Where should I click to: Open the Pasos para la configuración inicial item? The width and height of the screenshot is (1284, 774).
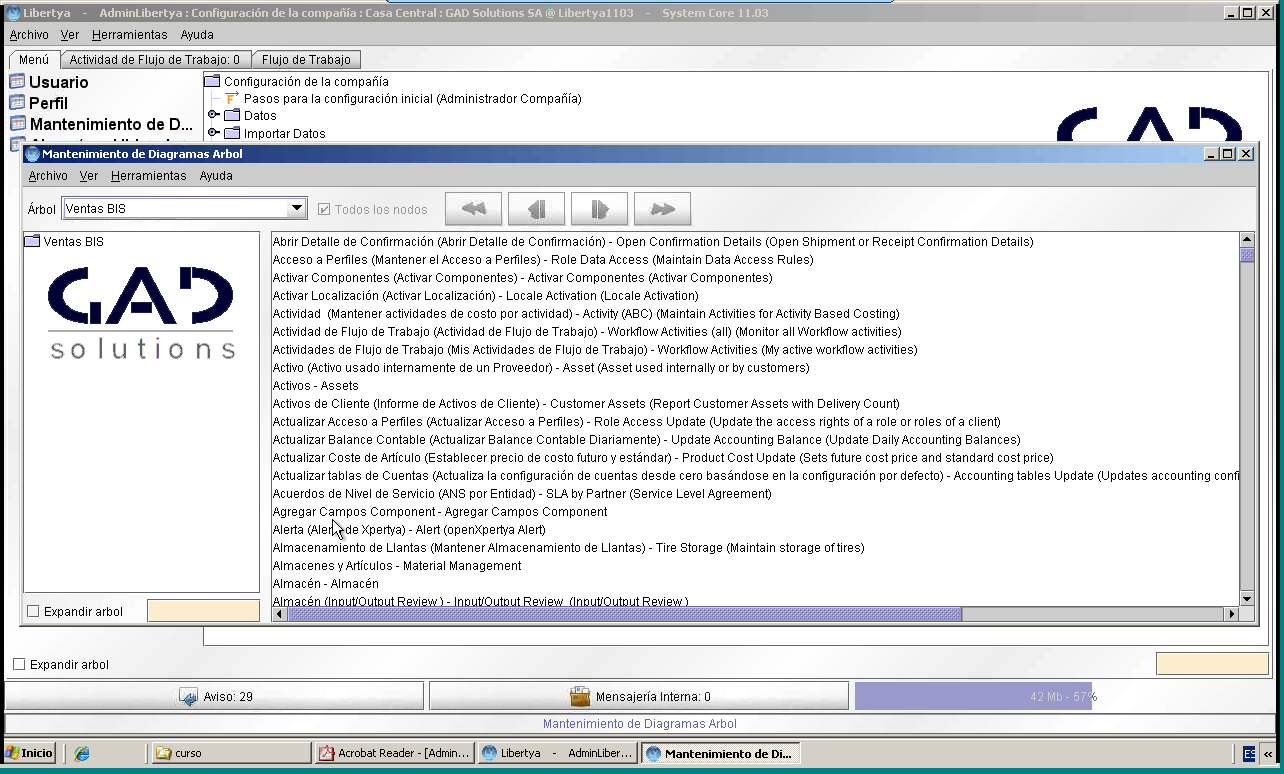tap(412, 99)
